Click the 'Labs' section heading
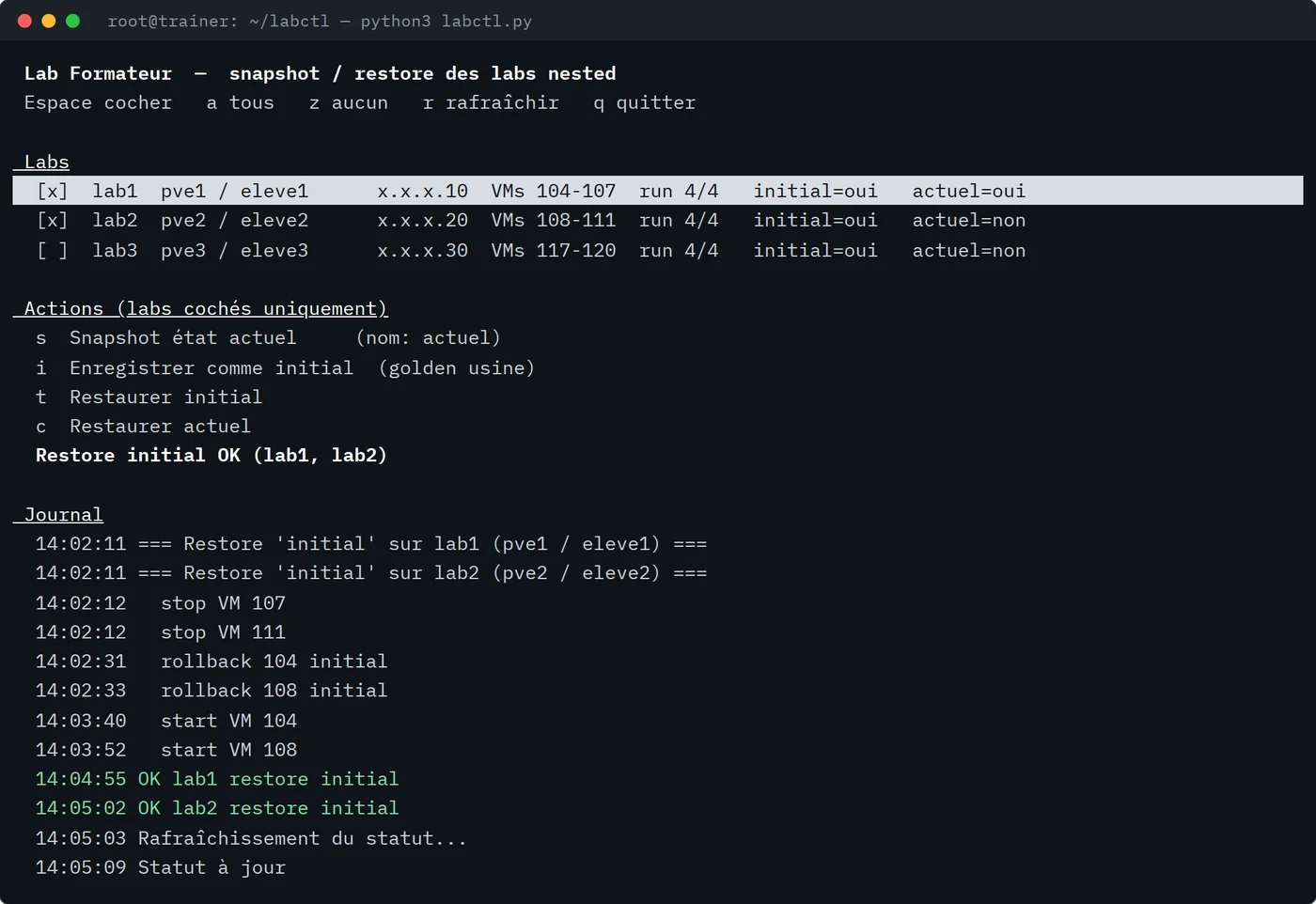Viewport: 1316px width, 904px height. [x=47, y=162]
